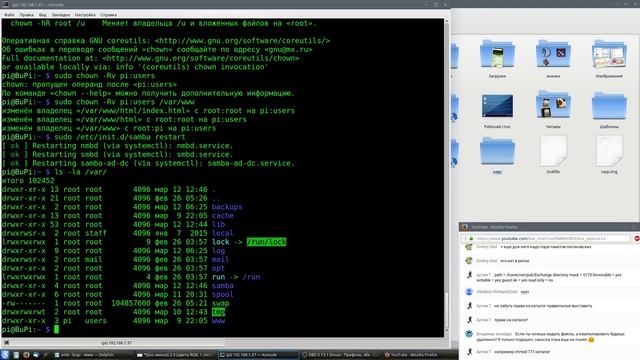Click the "sudo /etc/init.d/samba restart" command line

point(120,137)
